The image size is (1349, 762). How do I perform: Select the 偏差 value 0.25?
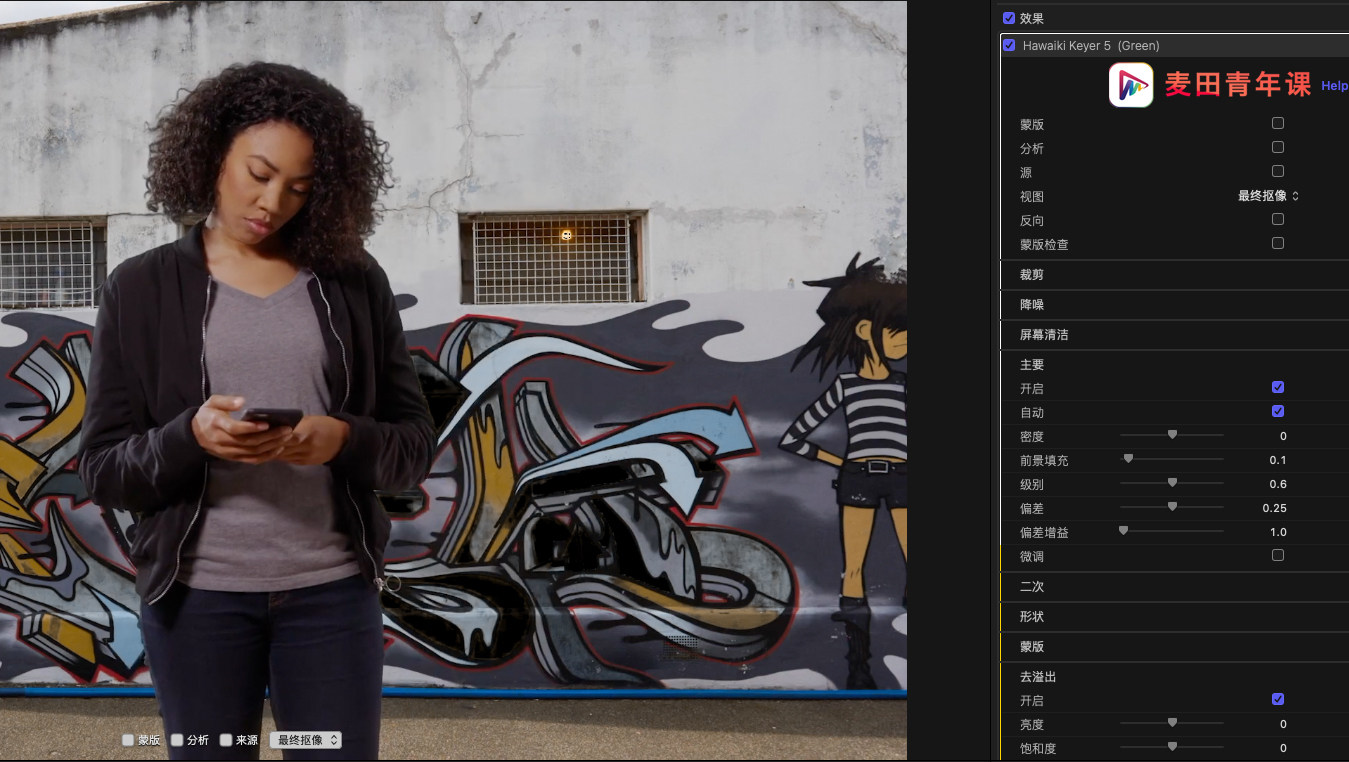click(1274, 508)
